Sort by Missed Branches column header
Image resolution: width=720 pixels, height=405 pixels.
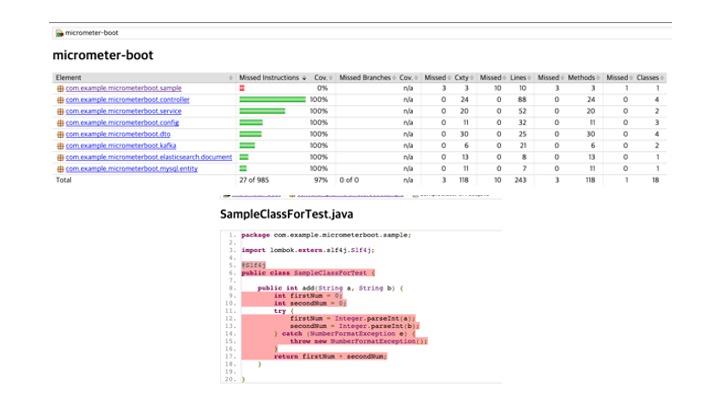366,78
